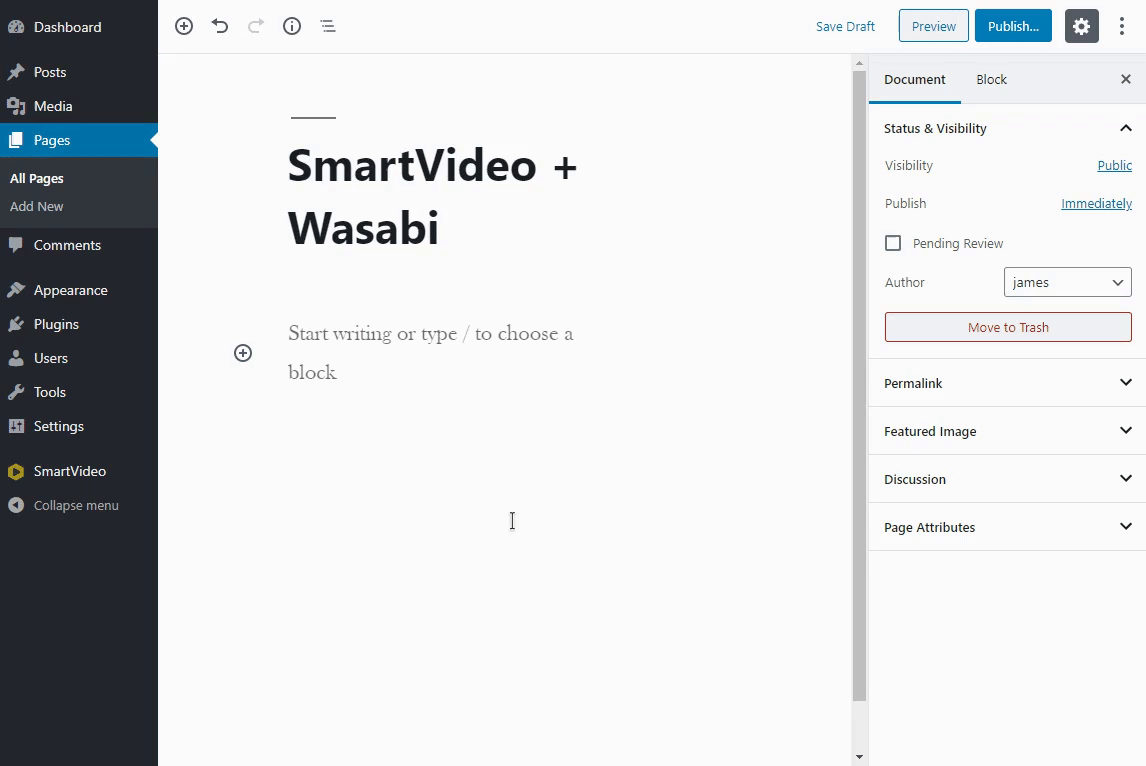Image resolution: width=1146 pixels, height=766 pixels.
Task: Toggle the settings gear sidebar button
Action: tap(1082, 26)
